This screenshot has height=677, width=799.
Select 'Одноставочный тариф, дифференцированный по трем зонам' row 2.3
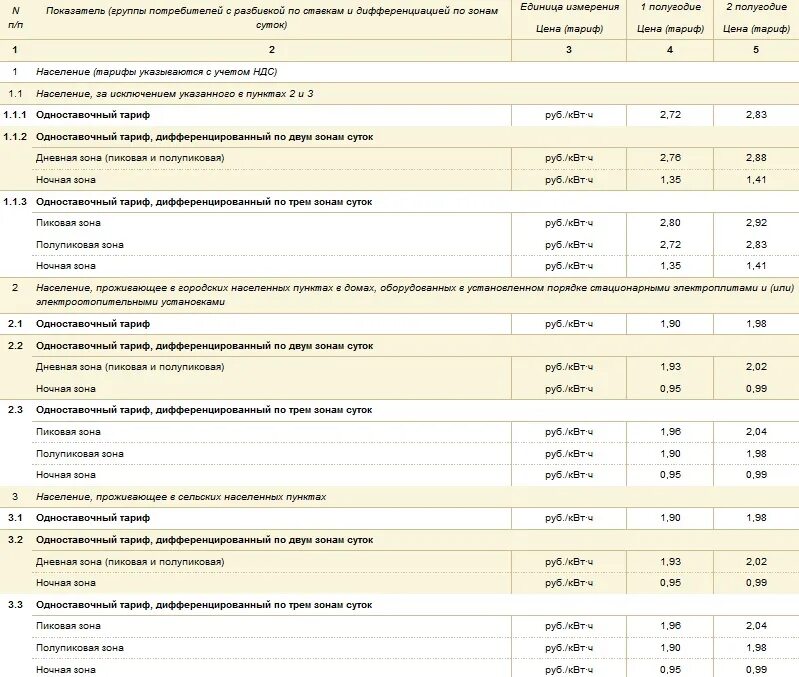[204, 410]
